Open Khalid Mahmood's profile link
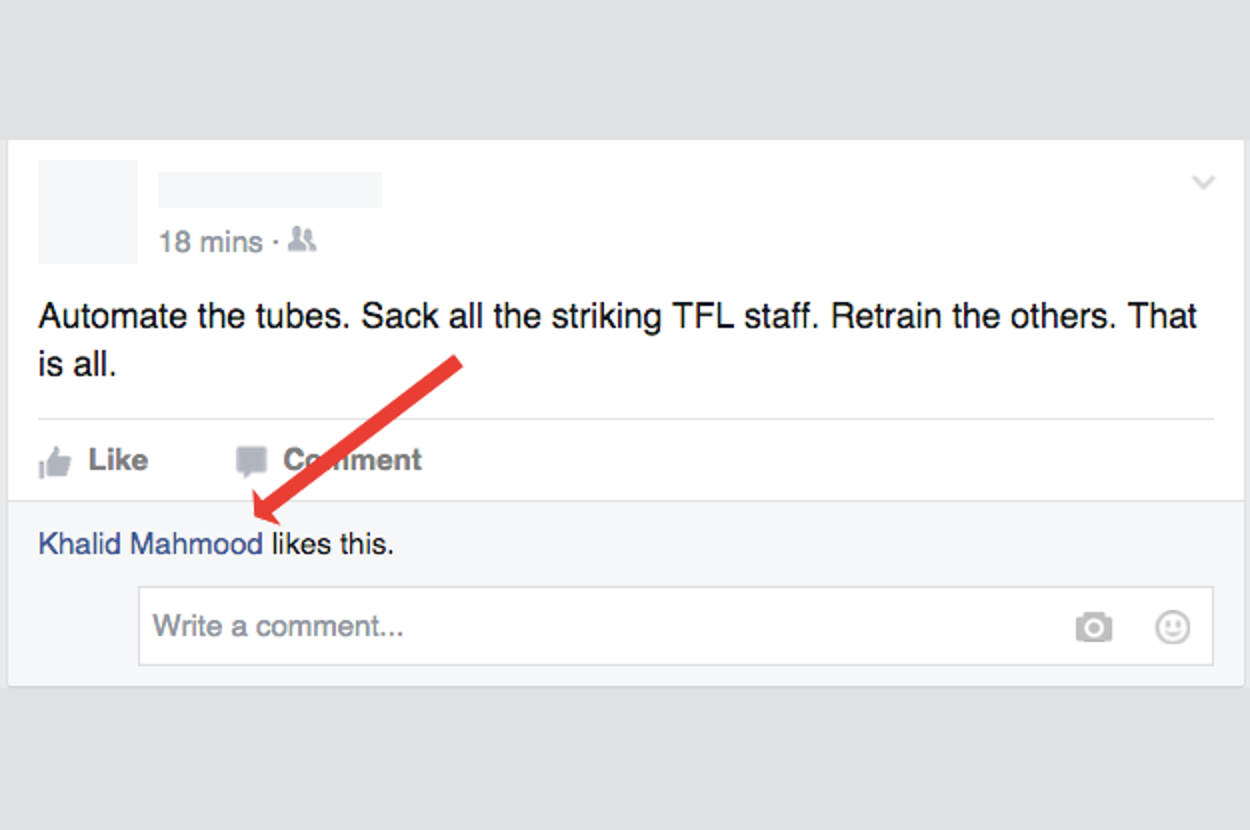This screenshot has height=830, width=1250. tap(150, 544)
